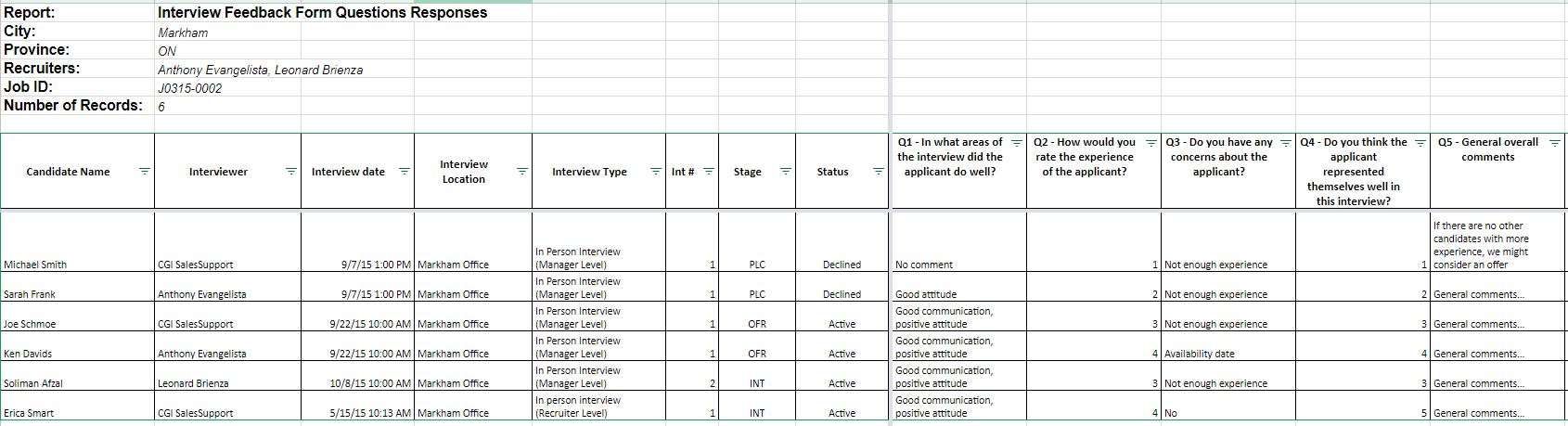The height and width of the screenshot is (426, 1568).
Task: Select the 'Recruiters:' label cell
Action: pyautogui.click(x=78, y=69)
